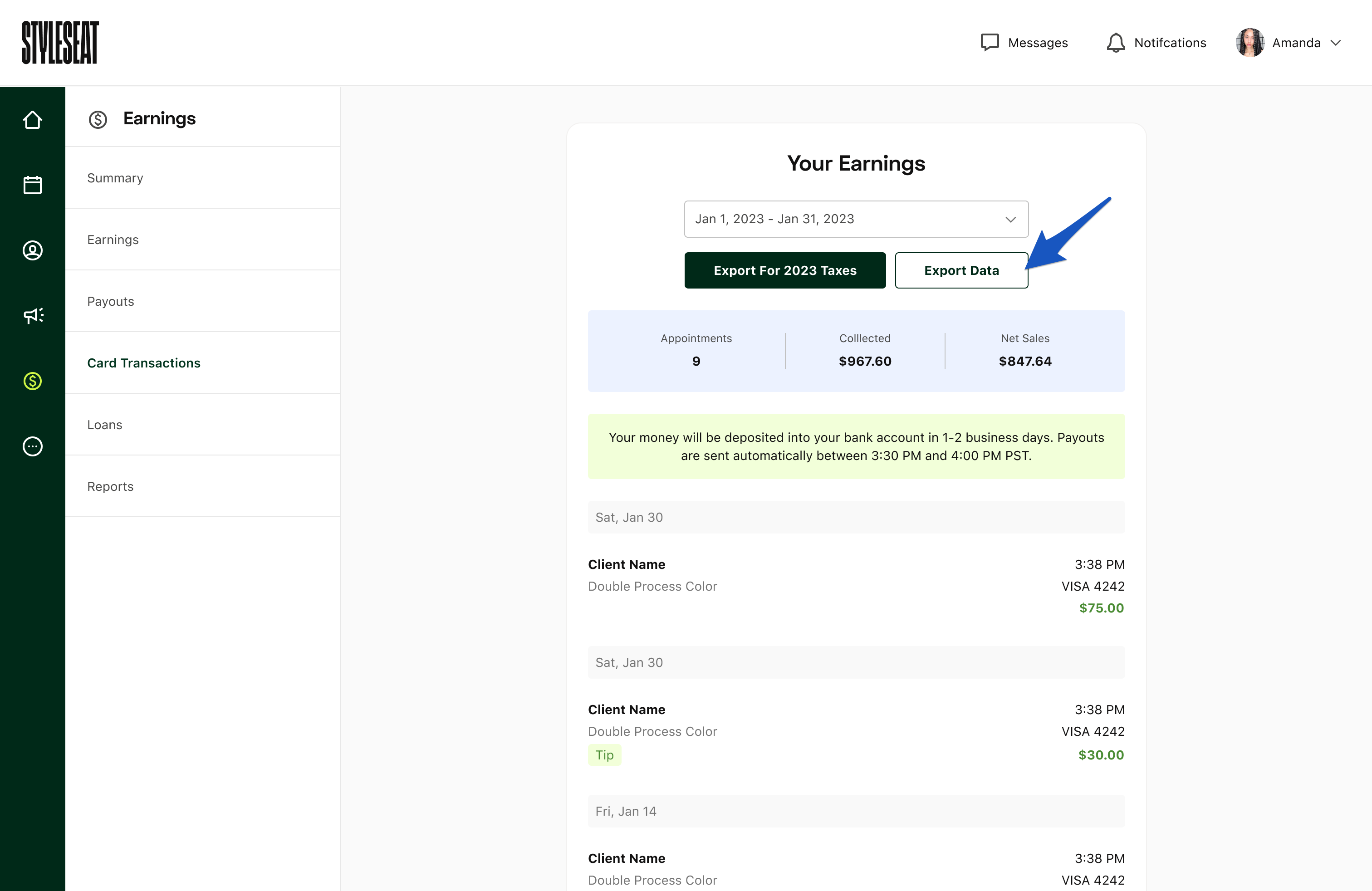
Task: Open the Loans menu item
Action: (105, 425)
